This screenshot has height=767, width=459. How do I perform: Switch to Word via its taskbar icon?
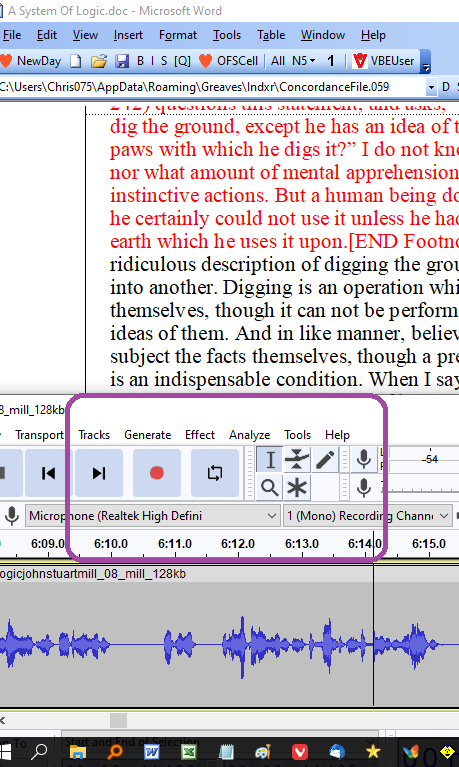tap(152, 752)
